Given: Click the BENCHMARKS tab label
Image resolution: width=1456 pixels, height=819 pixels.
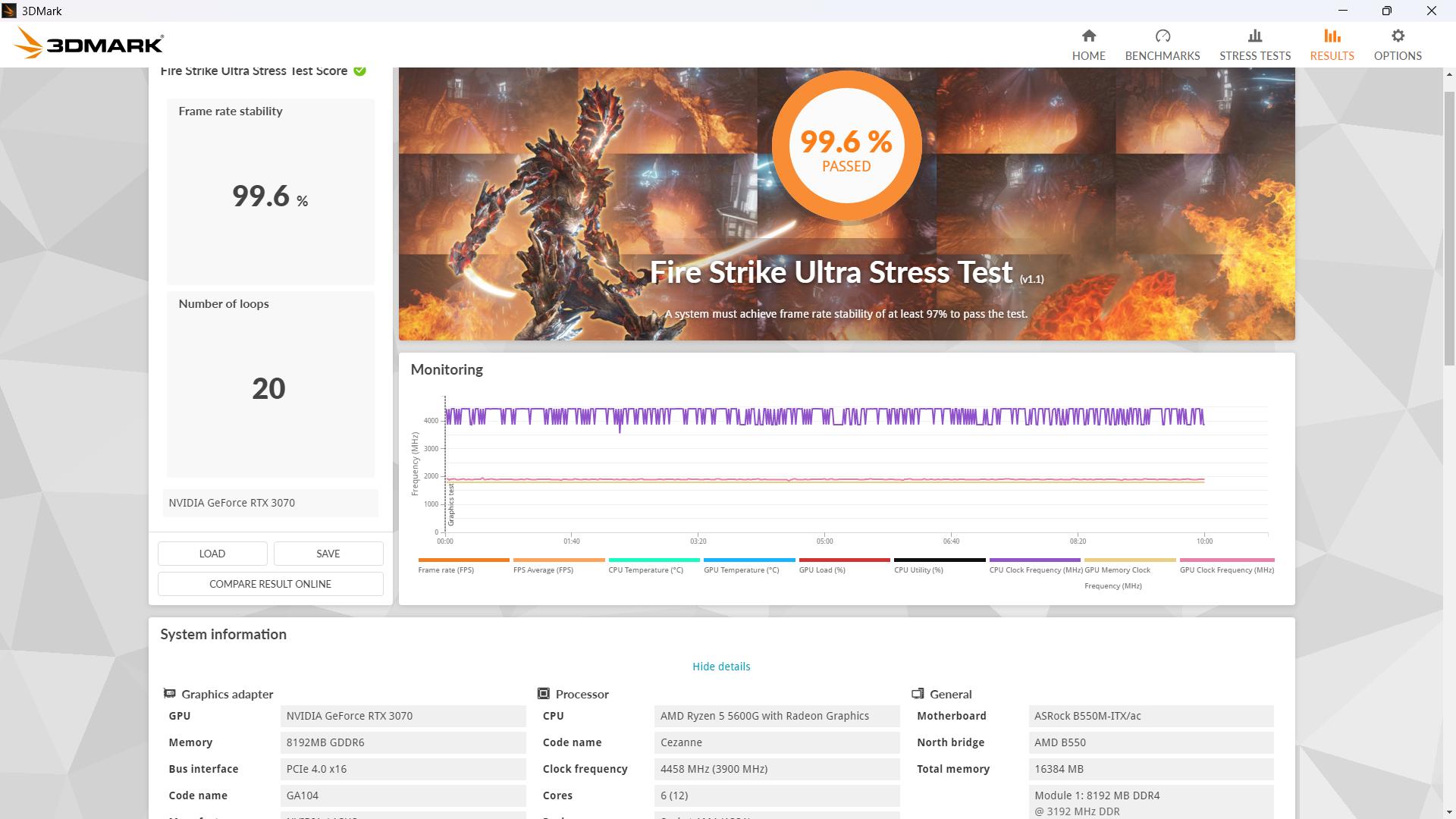Looking at the screenshot, I should (1162, 56).
